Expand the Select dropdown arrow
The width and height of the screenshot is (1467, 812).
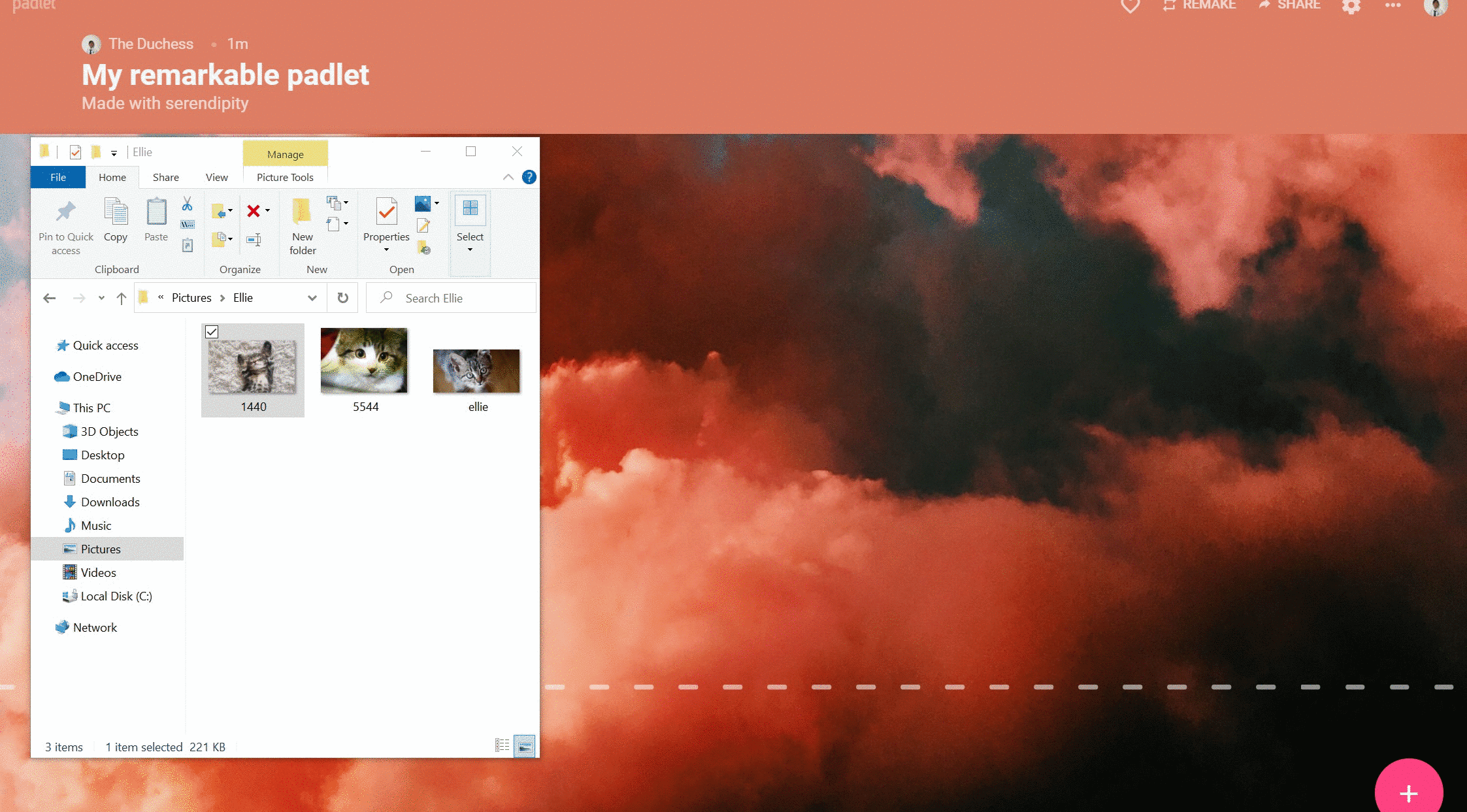(x=470, y=250)
